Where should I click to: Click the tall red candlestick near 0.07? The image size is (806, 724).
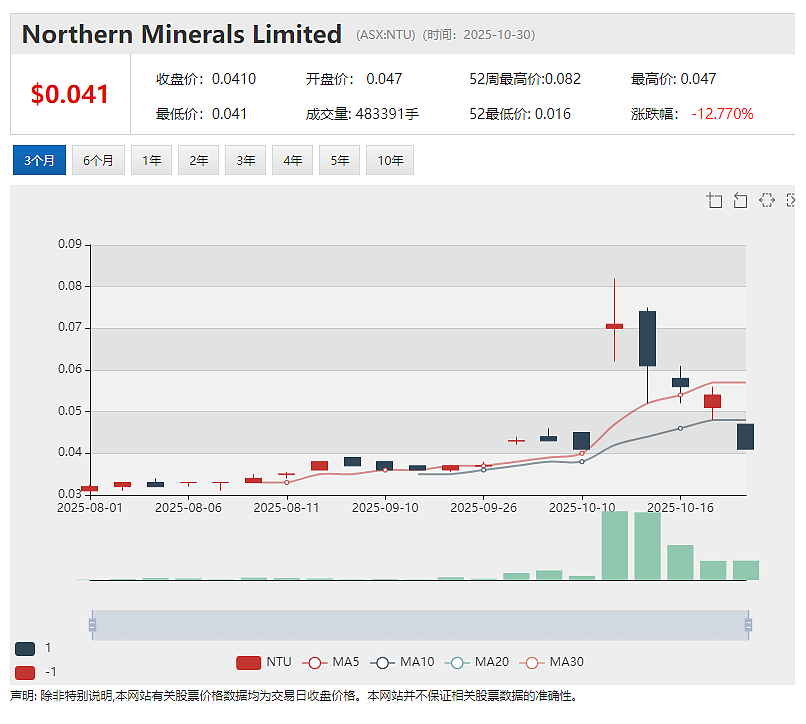coord(614,326)
